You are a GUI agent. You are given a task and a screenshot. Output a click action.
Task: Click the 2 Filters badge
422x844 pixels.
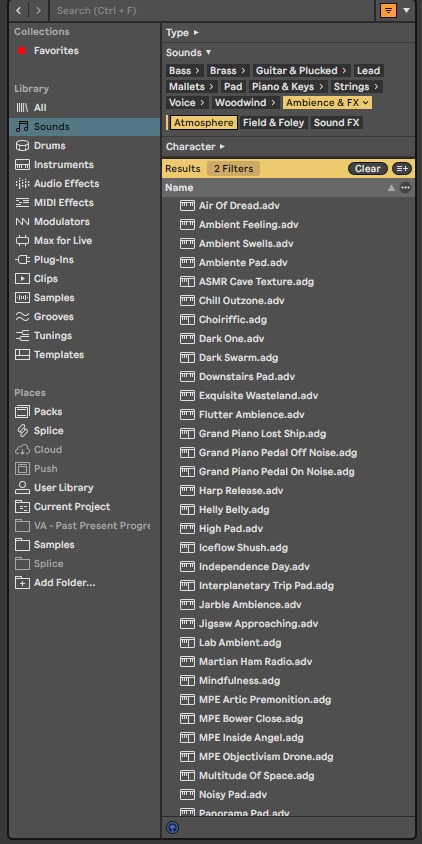[x=234, y=168]
